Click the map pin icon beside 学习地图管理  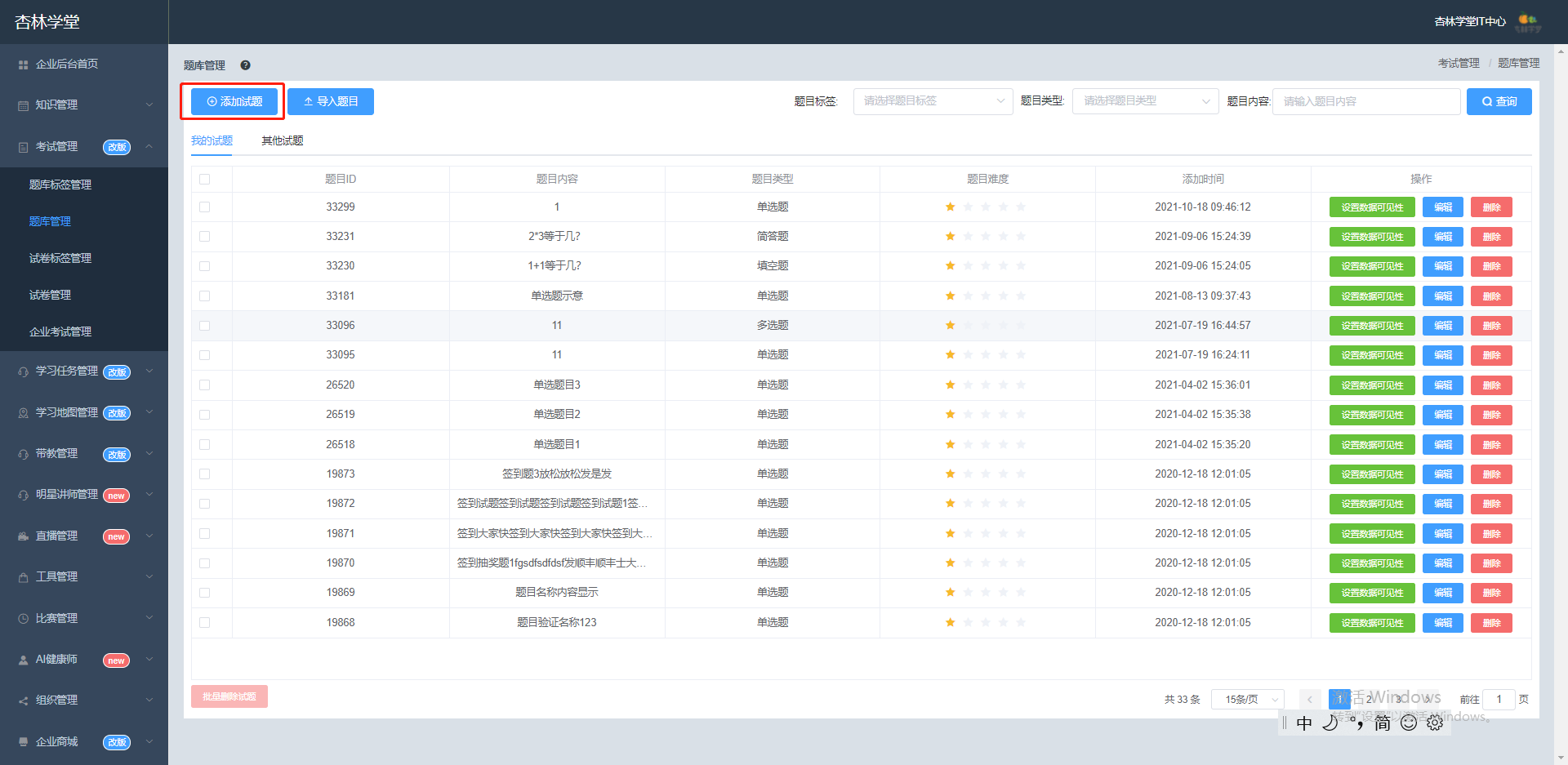point(23,413)
